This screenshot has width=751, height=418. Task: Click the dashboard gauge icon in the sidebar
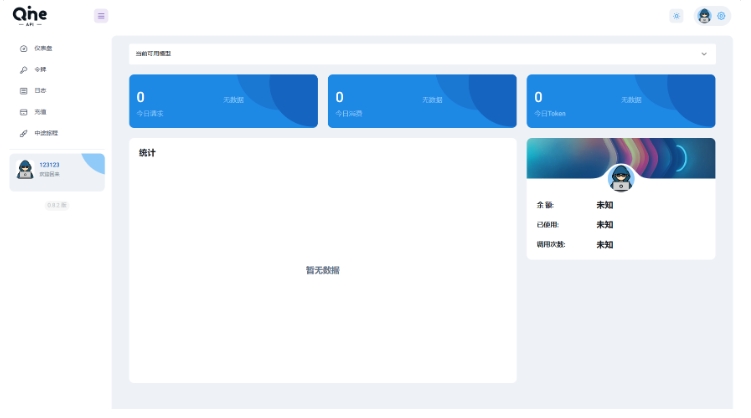23,48
